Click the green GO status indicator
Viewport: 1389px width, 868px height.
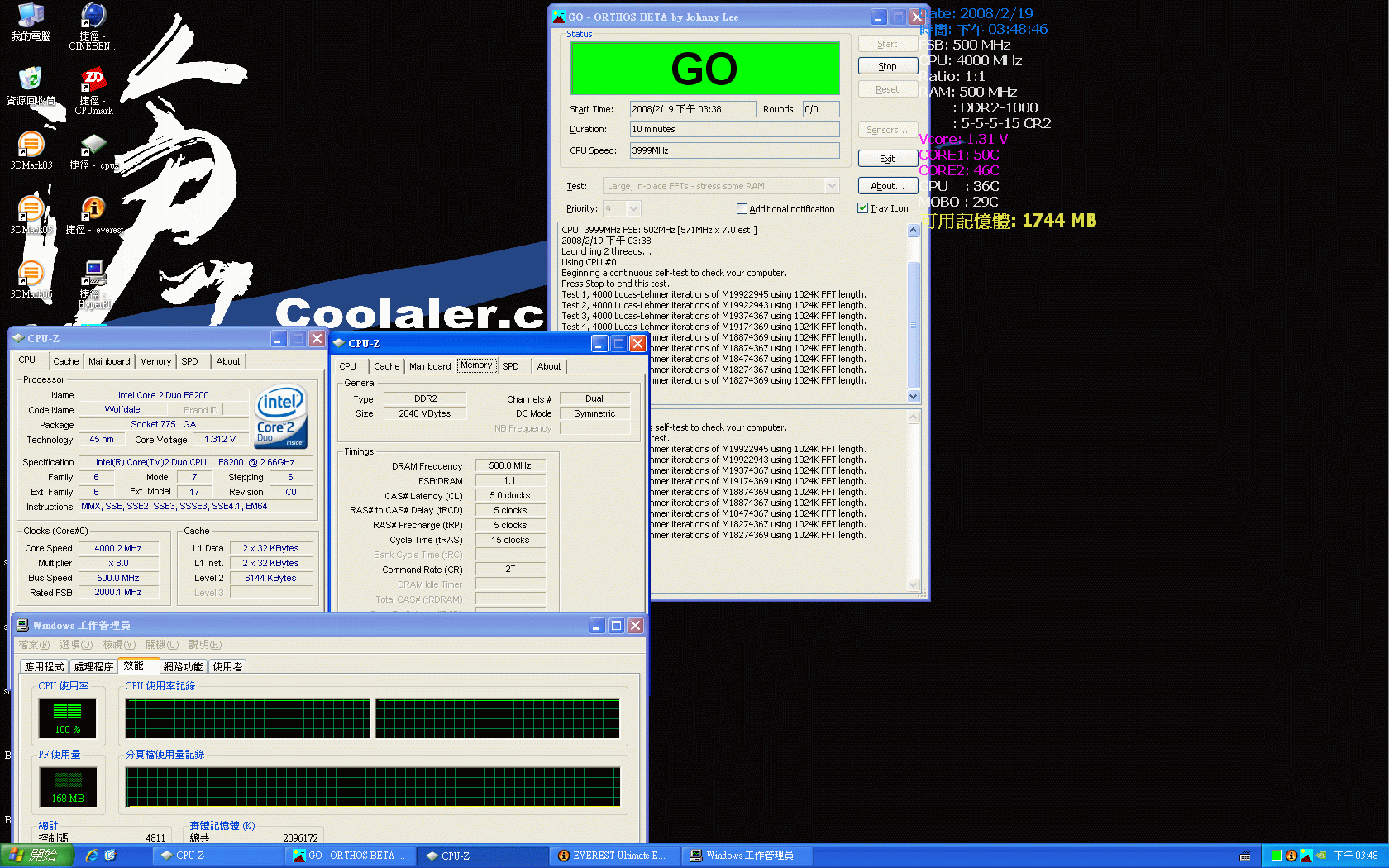click(x=704, y=69)
